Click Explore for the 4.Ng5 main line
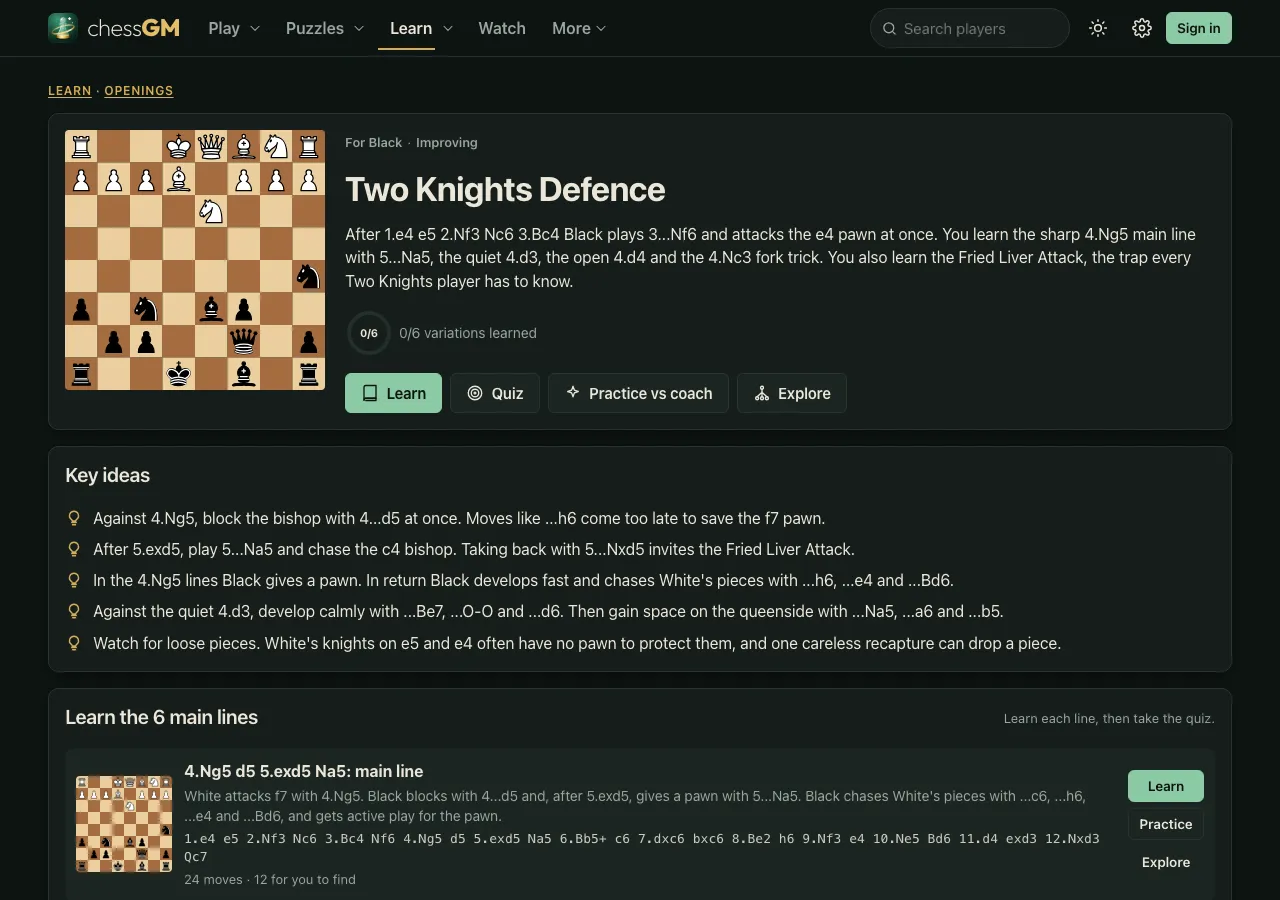Screen dimensions: 1280x900 point(1166,862)
